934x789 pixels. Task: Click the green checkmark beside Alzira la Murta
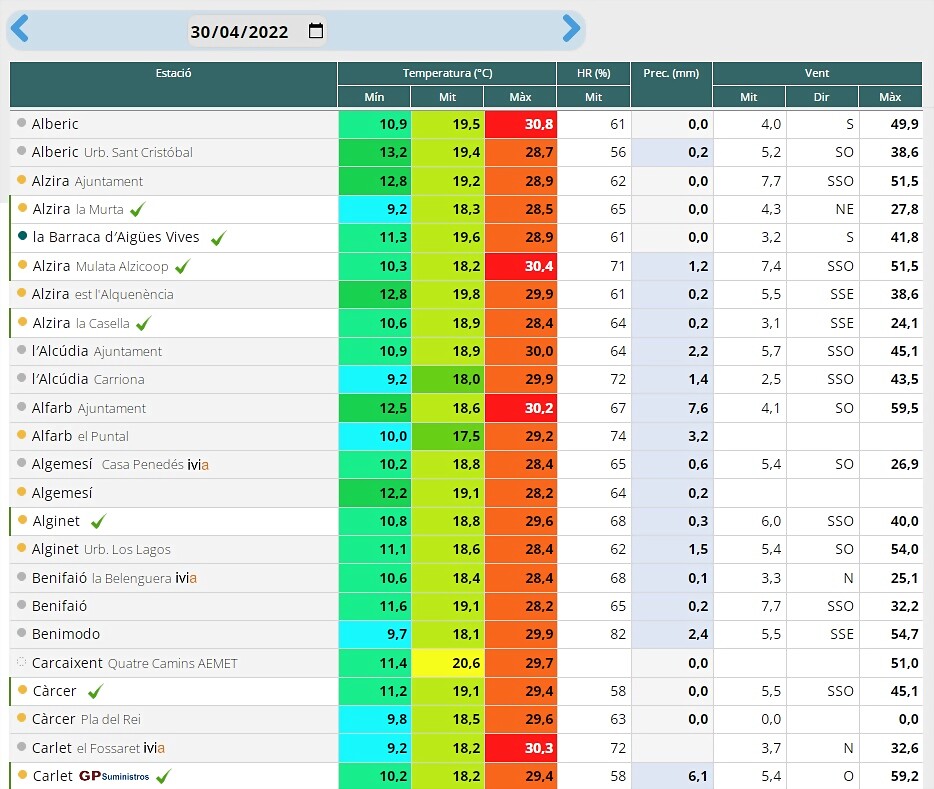138,210
